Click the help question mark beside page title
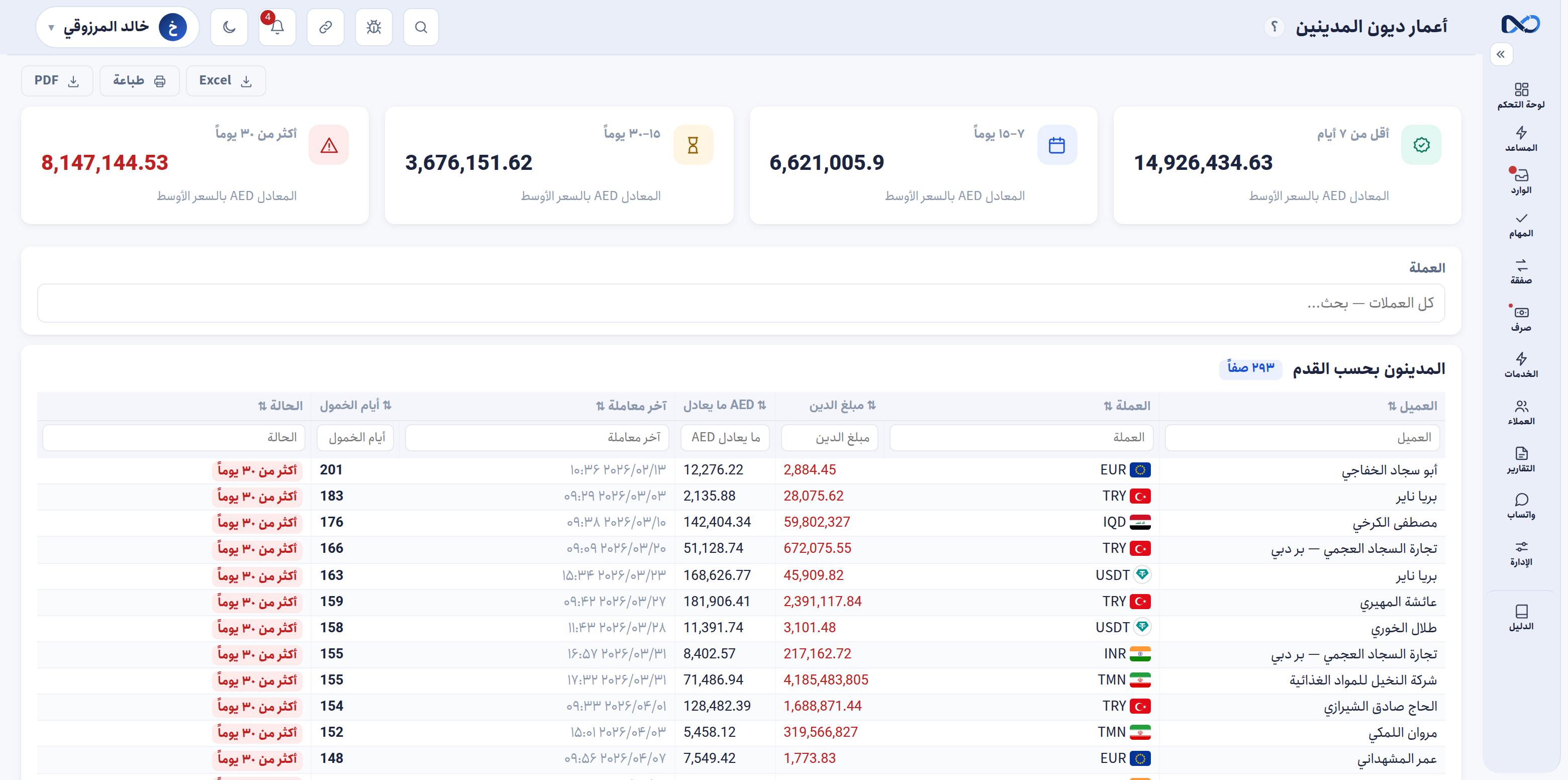This screenshot has height=780, width=1568. coord(1274,27)
